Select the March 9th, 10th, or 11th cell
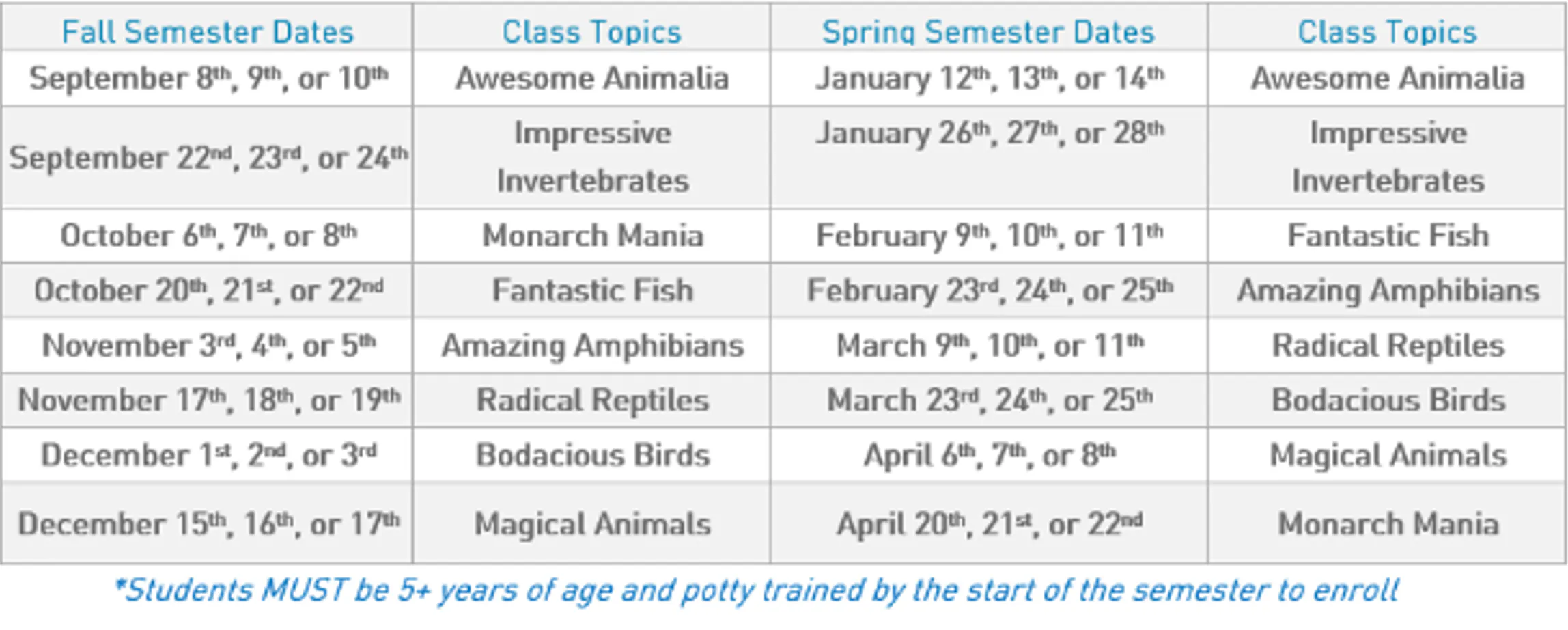Screen dimensions: 1568x630 990,346
